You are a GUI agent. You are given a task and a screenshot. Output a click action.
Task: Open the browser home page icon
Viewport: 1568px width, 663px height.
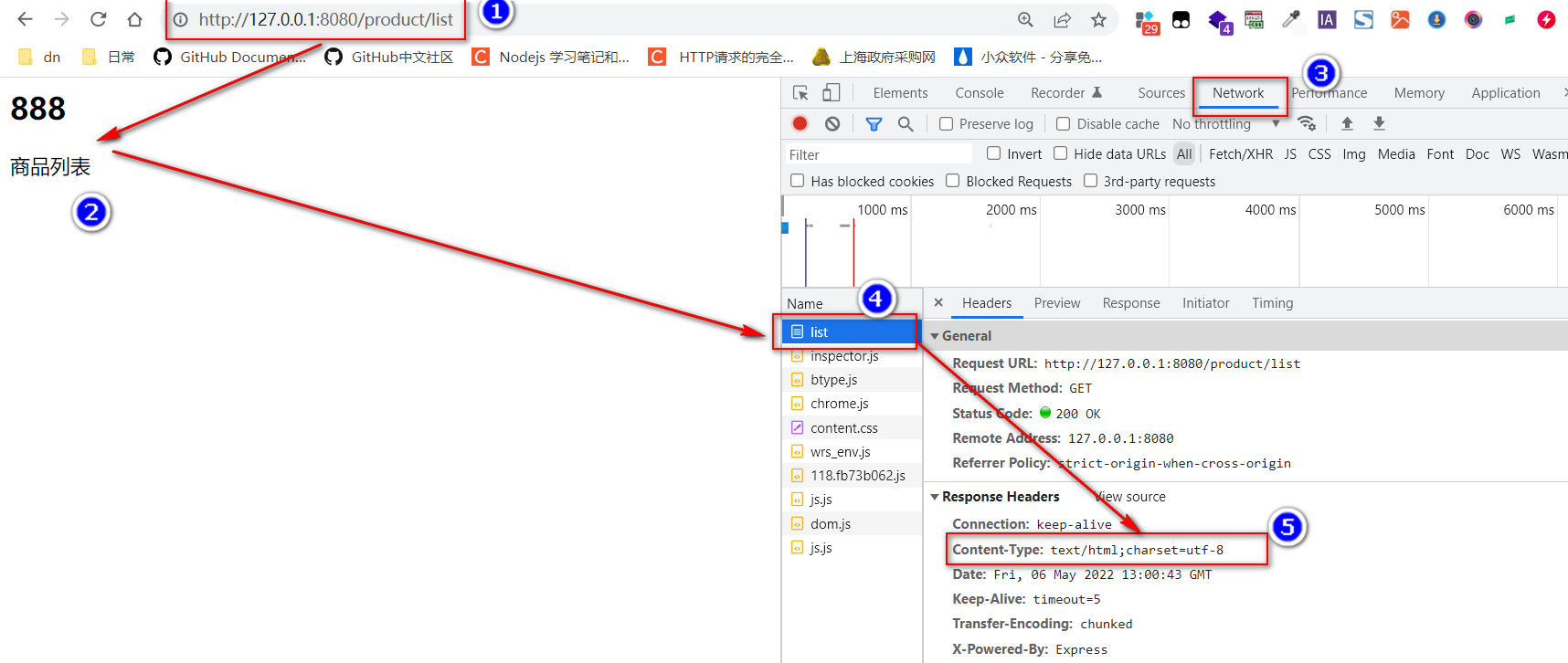click(x=135, y=19)
